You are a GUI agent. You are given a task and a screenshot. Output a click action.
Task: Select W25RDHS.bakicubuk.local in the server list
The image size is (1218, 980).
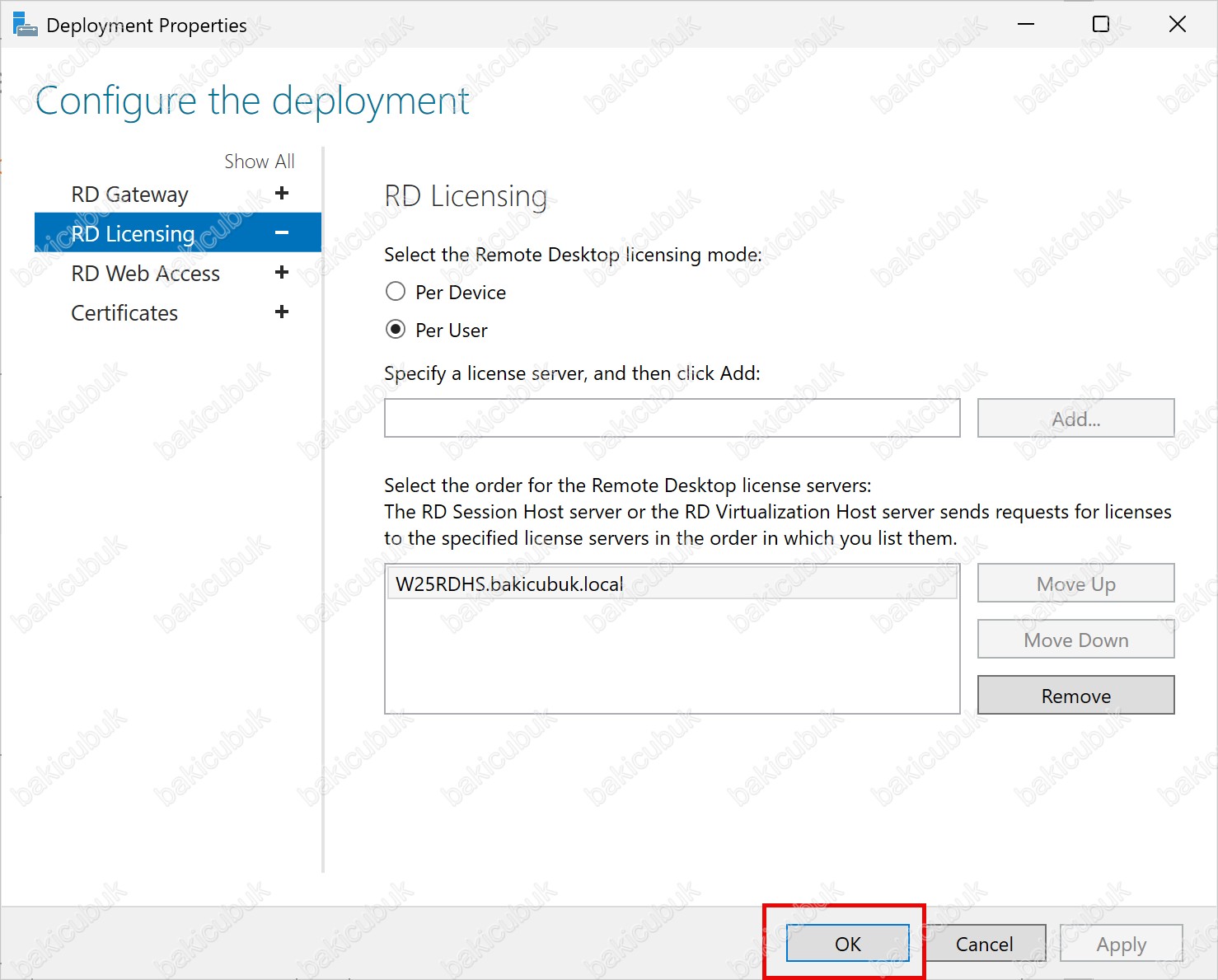[509, 584]
